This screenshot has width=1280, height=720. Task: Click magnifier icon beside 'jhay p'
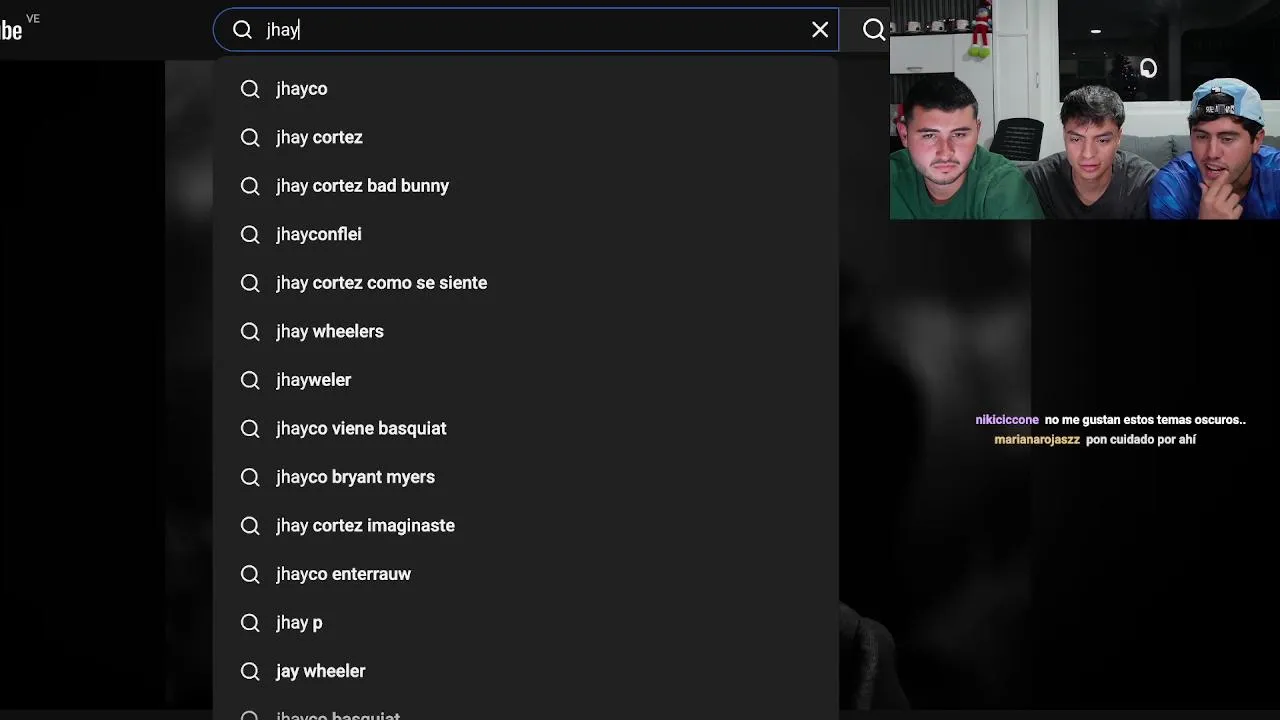[250, 622]
